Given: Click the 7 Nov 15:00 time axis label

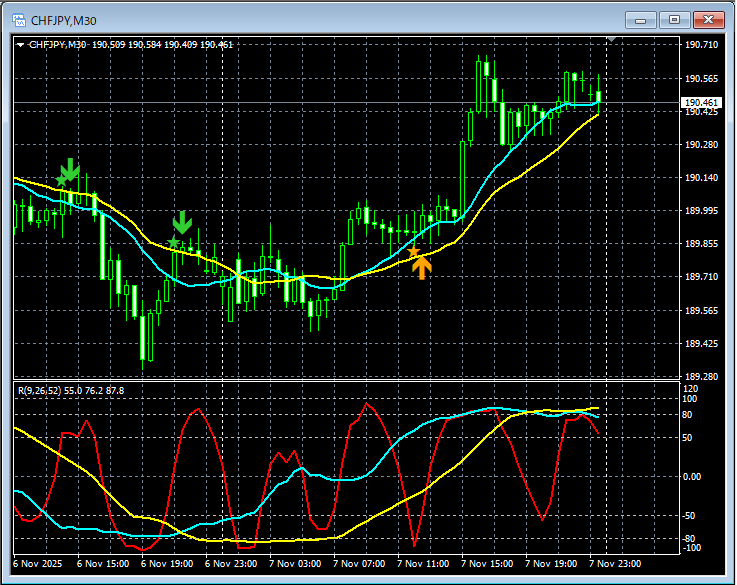Looking at the screenshot, I should tap(486, 563).
